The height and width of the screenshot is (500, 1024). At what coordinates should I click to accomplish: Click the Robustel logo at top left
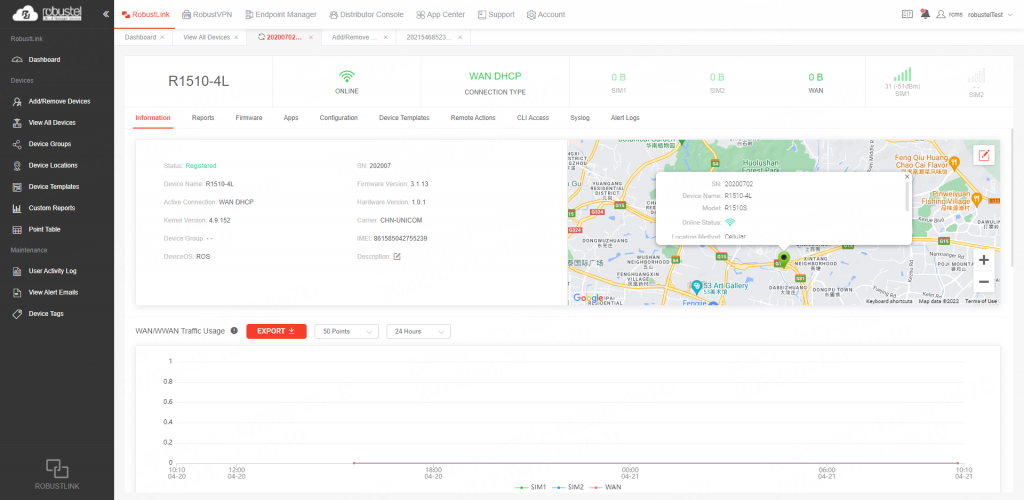47,13
